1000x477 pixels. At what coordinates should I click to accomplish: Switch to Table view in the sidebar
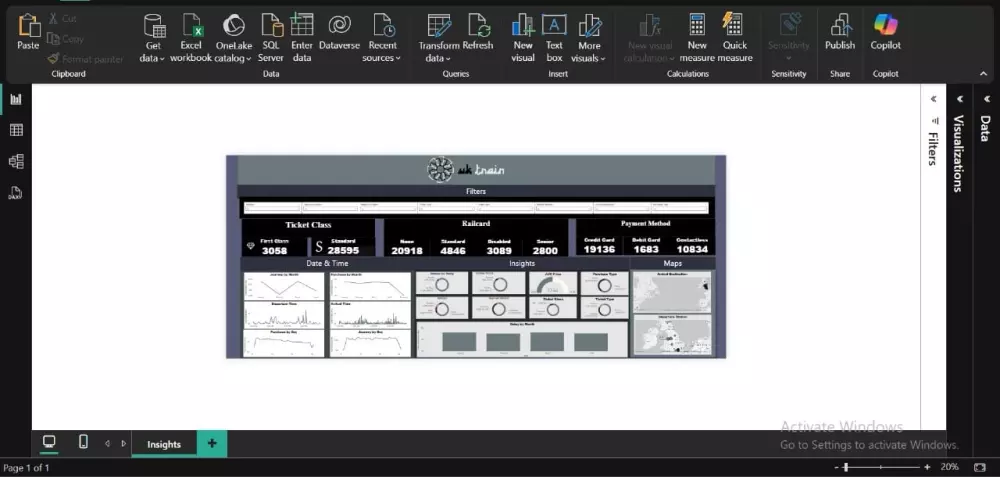click(x=16, y=130)
